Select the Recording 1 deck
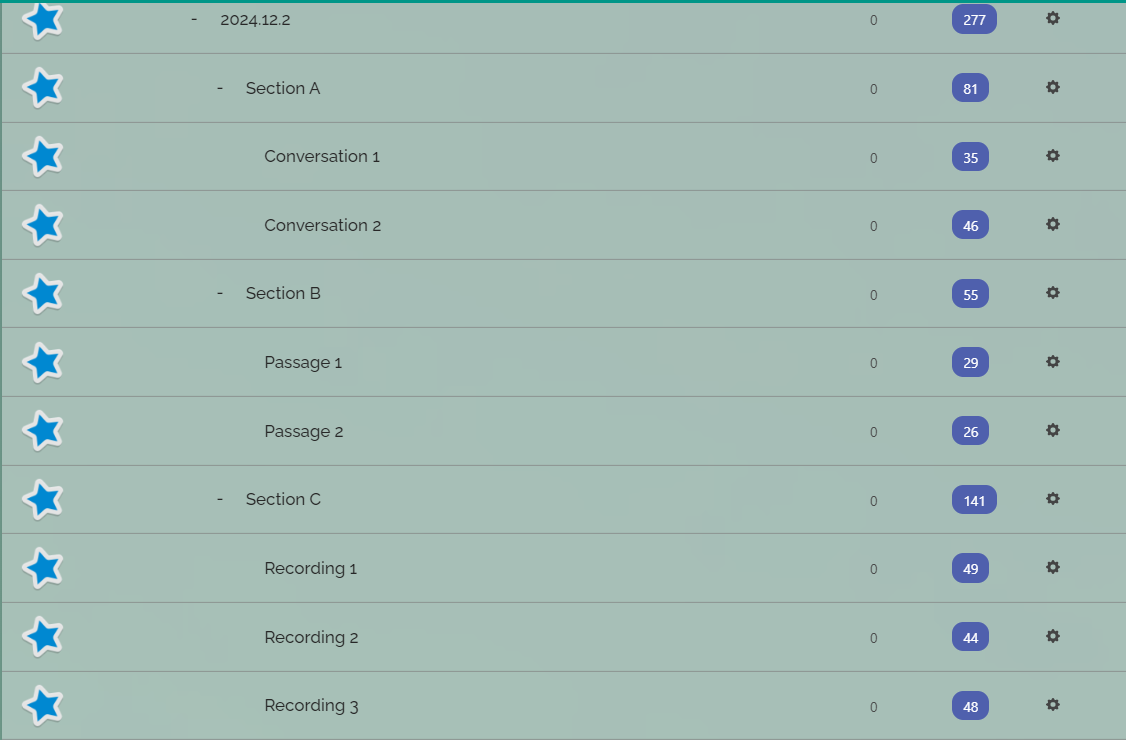The image size is (1126, 740). tap(310, 568)
